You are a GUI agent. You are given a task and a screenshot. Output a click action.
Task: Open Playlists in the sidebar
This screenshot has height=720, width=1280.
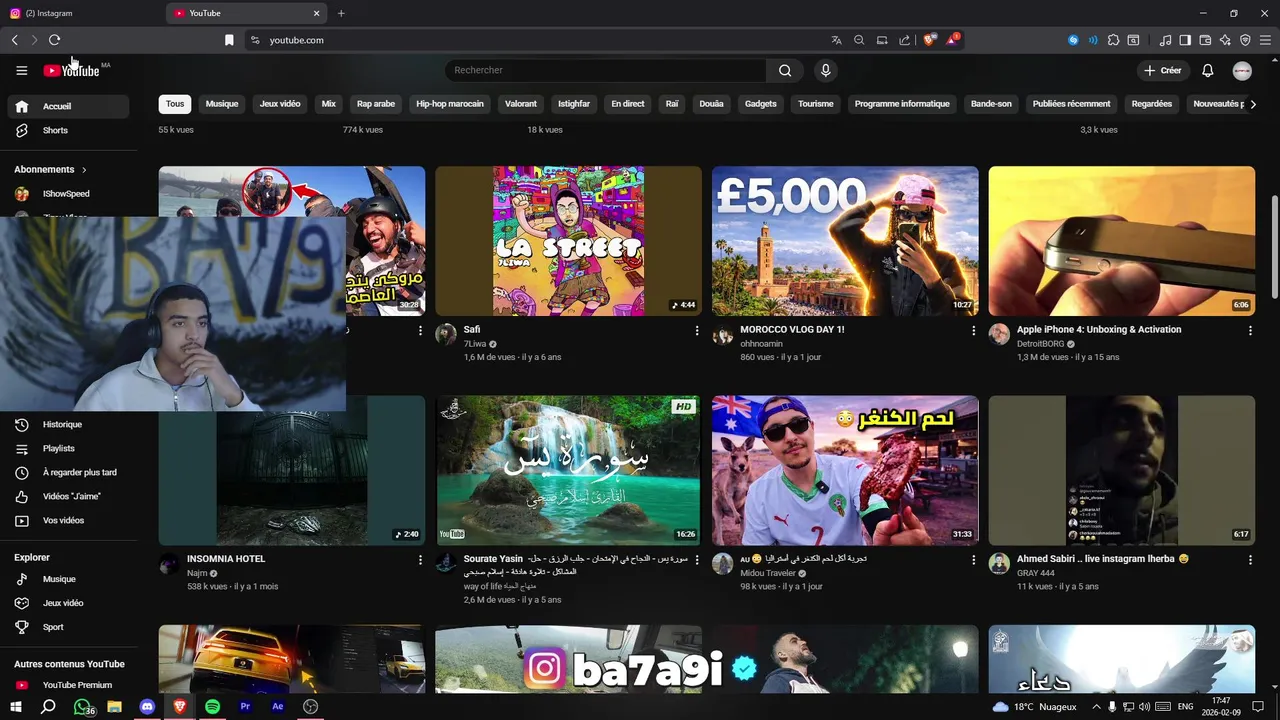(68, 448)
